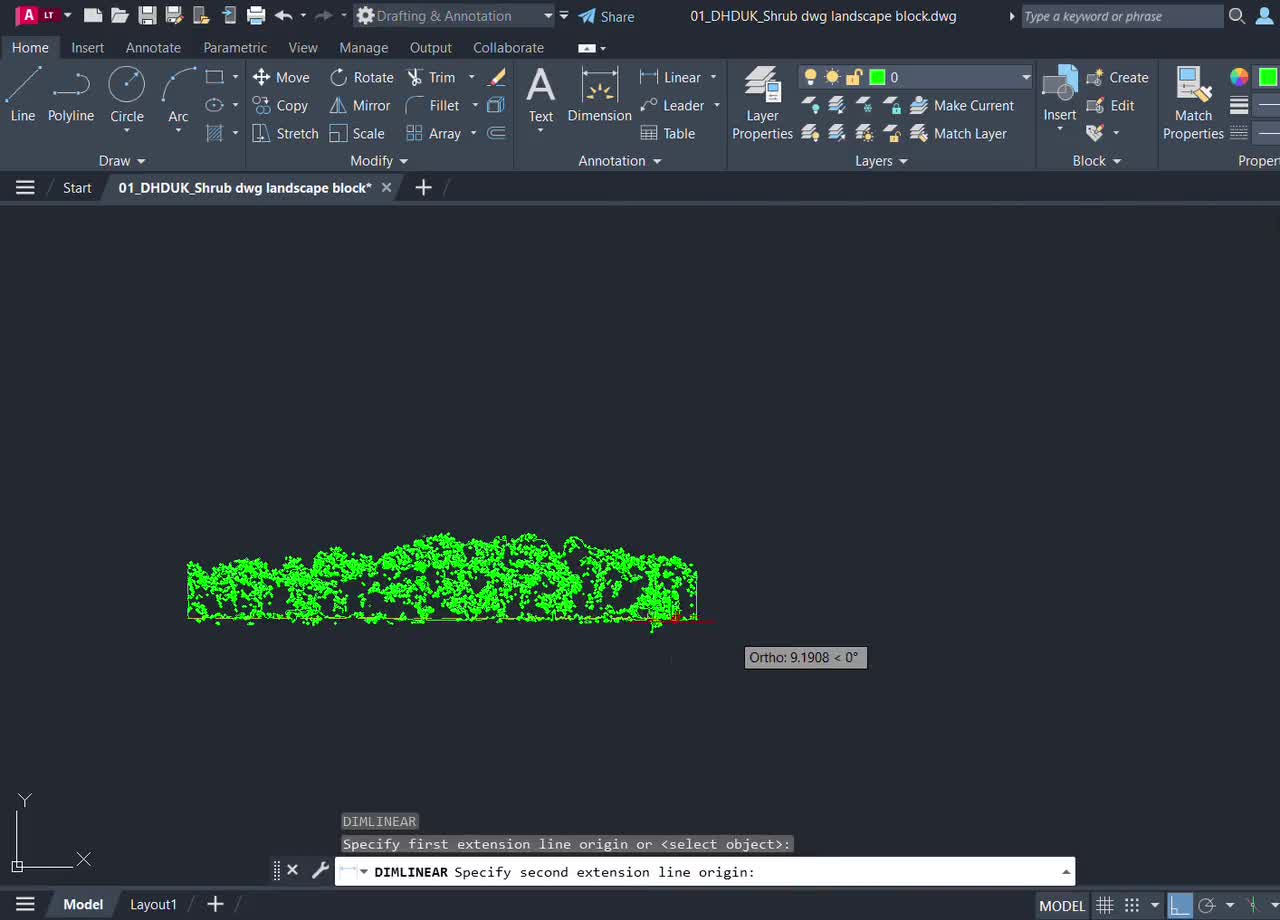
Task: Click Make Current in the Layers panel
Action: 963,105
